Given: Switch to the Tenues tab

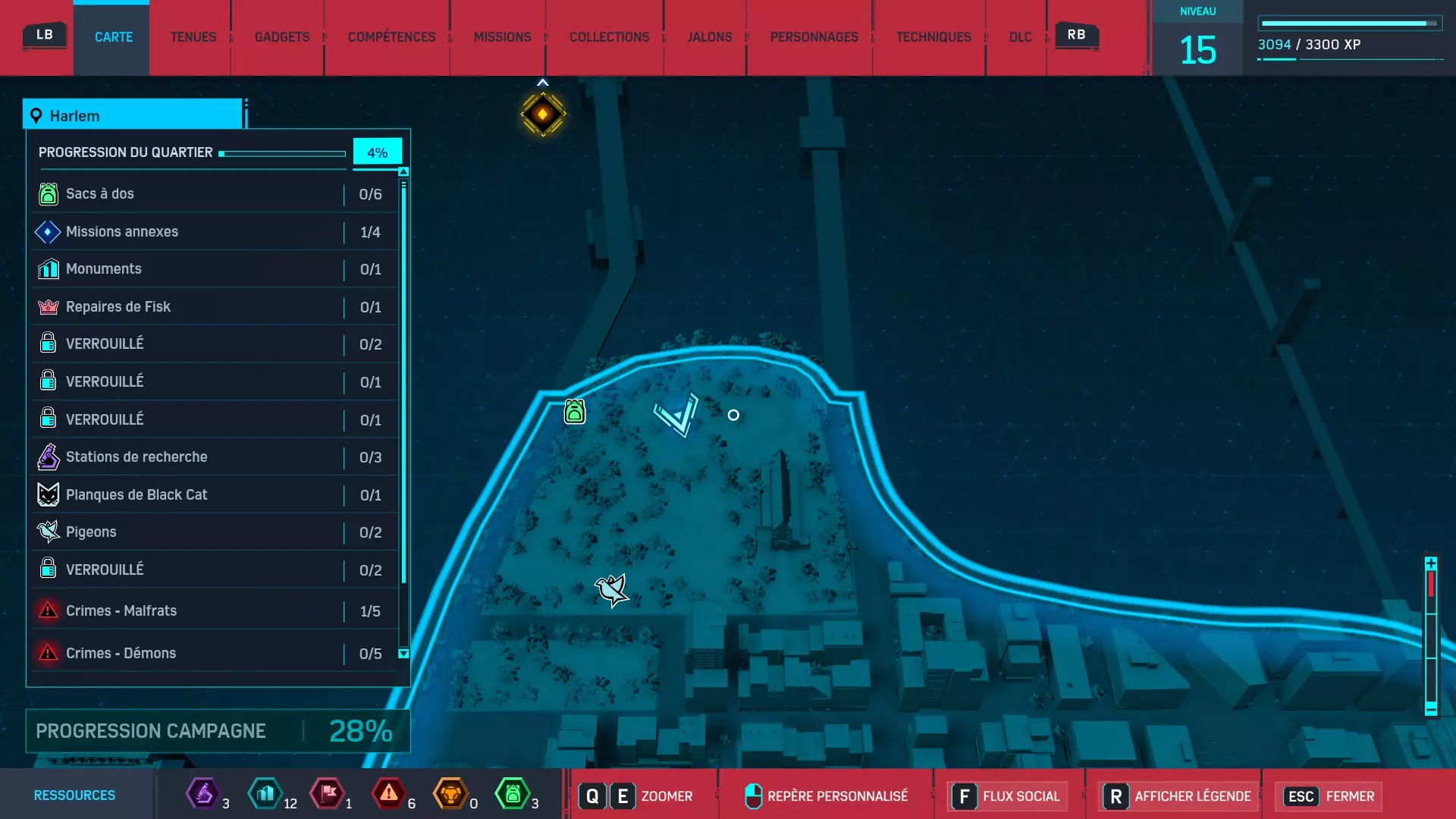Looking at the screenshot, I should (193, 37).
